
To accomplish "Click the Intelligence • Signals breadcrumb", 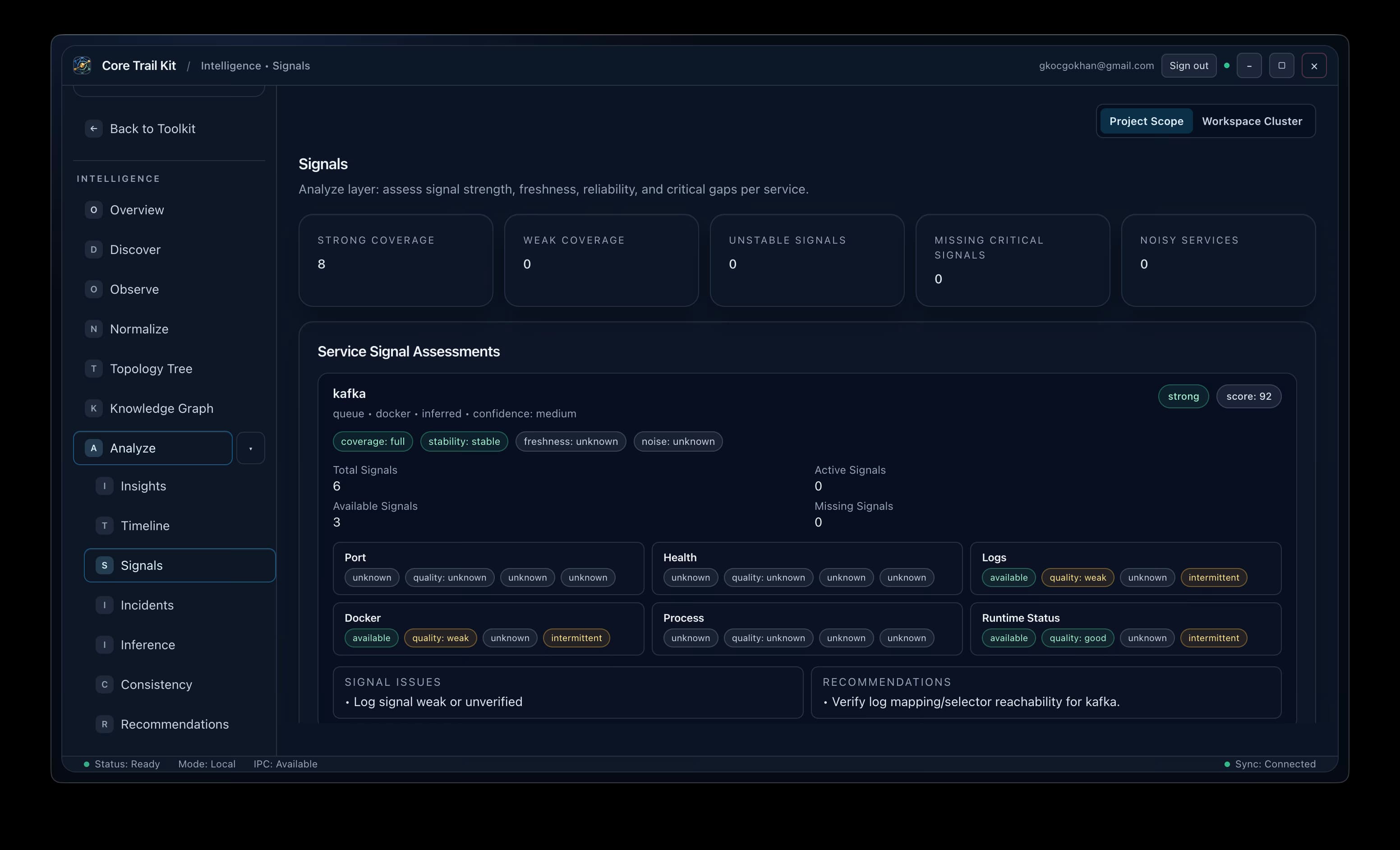I will pyautogui.click(x=256, y=65).
